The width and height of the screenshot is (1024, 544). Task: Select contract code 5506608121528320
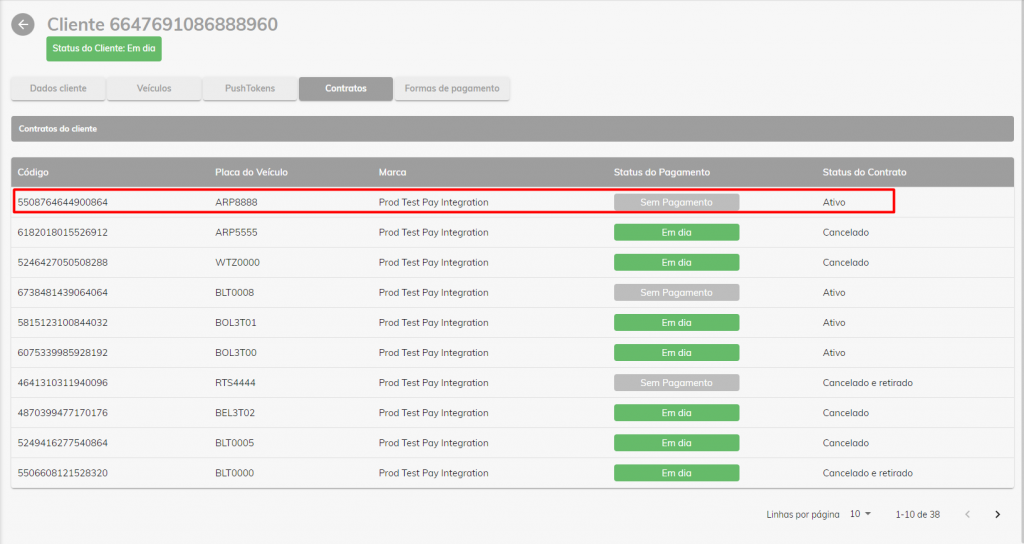[x=63, y=473]
